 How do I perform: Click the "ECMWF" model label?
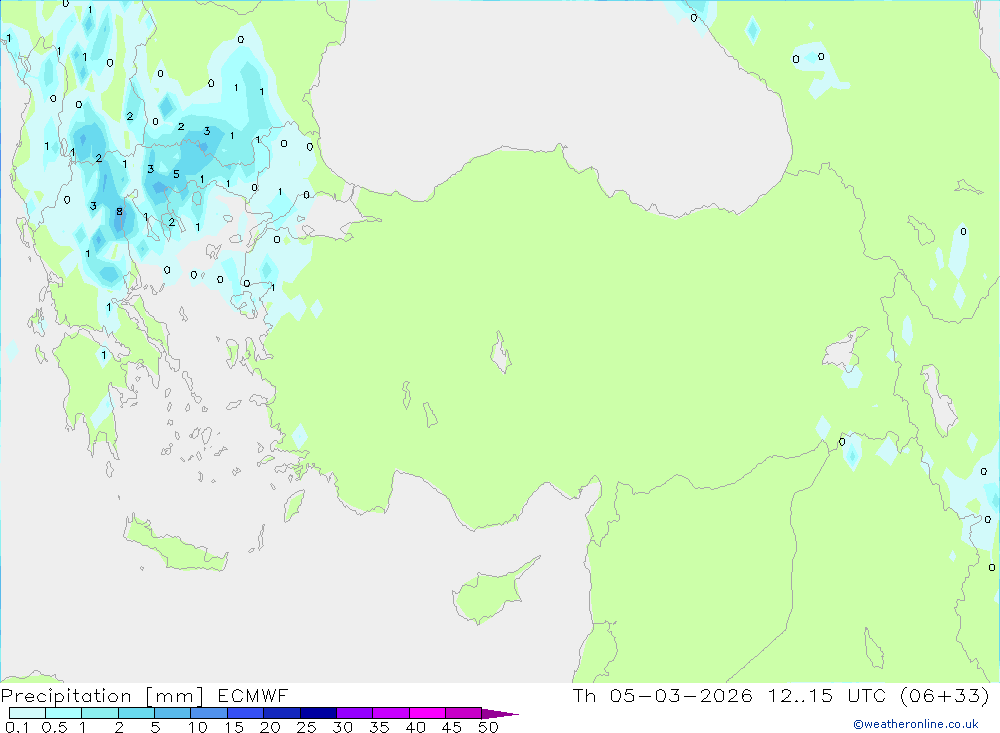pos(253,696)
